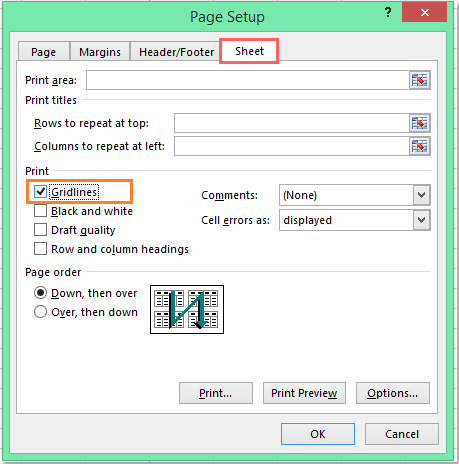This screenshot has width=459, height=464.
Task: Open the Header/Footer tab
Action: [x=176, y=52]
